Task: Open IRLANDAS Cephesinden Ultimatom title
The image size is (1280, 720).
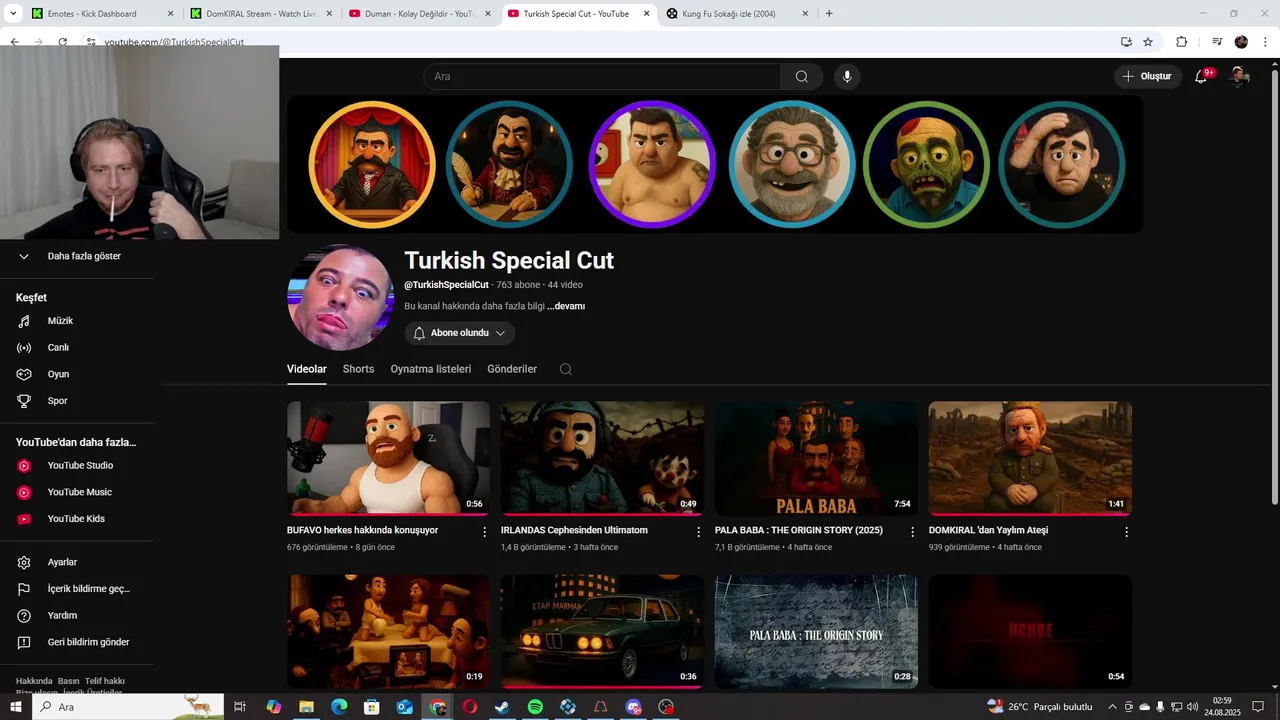Action: [x=574, y=530]
